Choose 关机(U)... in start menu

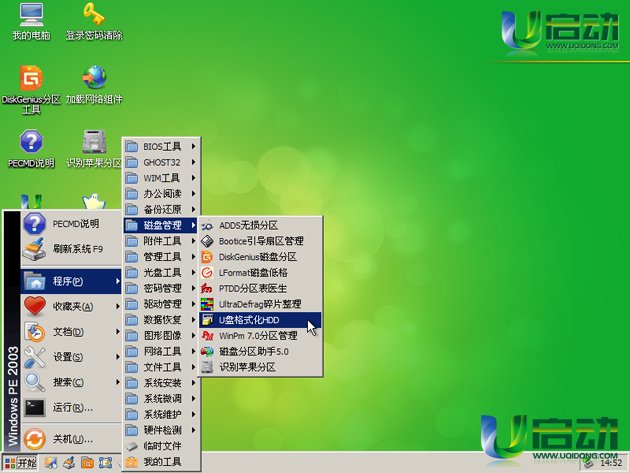(71, 439)
